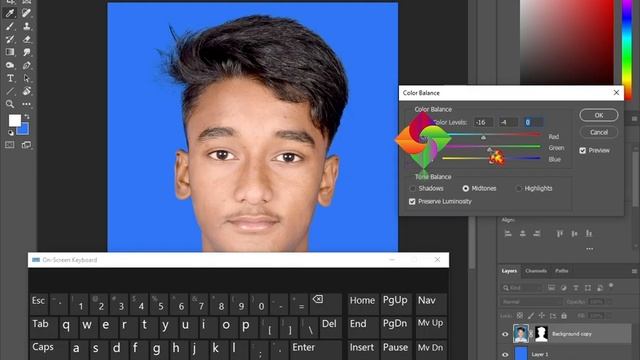The image size is (640, 360).
Task: Switch to the Channels tab
Action: (536, 271)
